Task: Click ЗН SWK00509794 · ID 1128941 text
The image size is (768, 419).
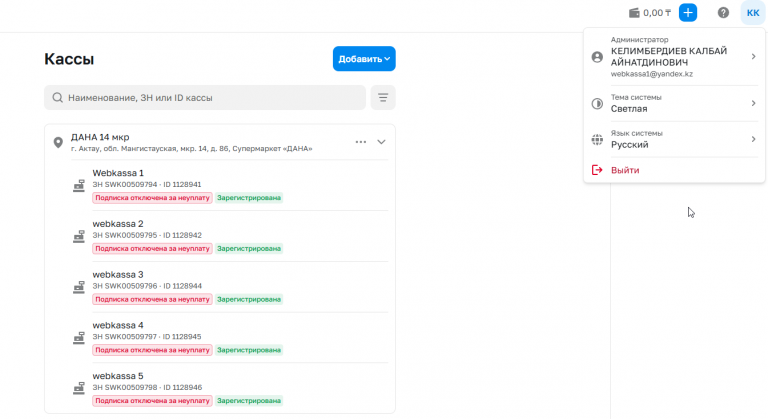Action: (147, 185)
